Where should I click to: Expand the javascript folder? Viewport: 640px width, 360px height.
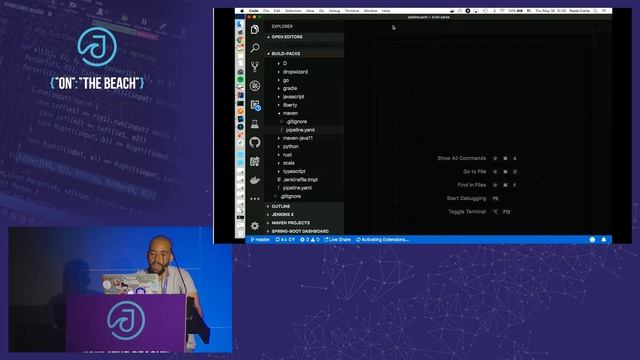coord(305,97)
